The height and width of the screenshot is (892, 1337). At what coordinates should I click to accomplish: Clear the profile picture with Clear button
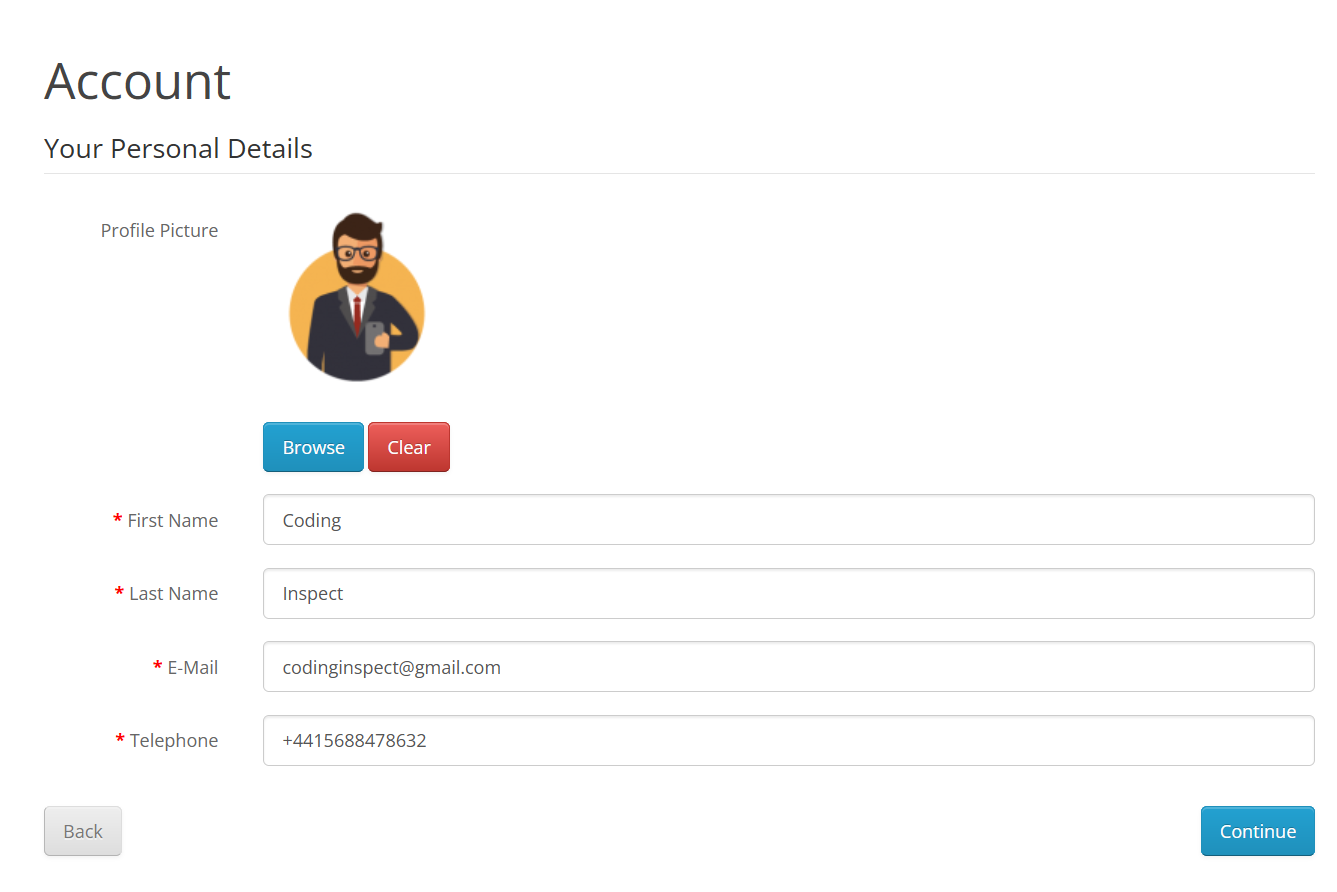coord(409,447)
